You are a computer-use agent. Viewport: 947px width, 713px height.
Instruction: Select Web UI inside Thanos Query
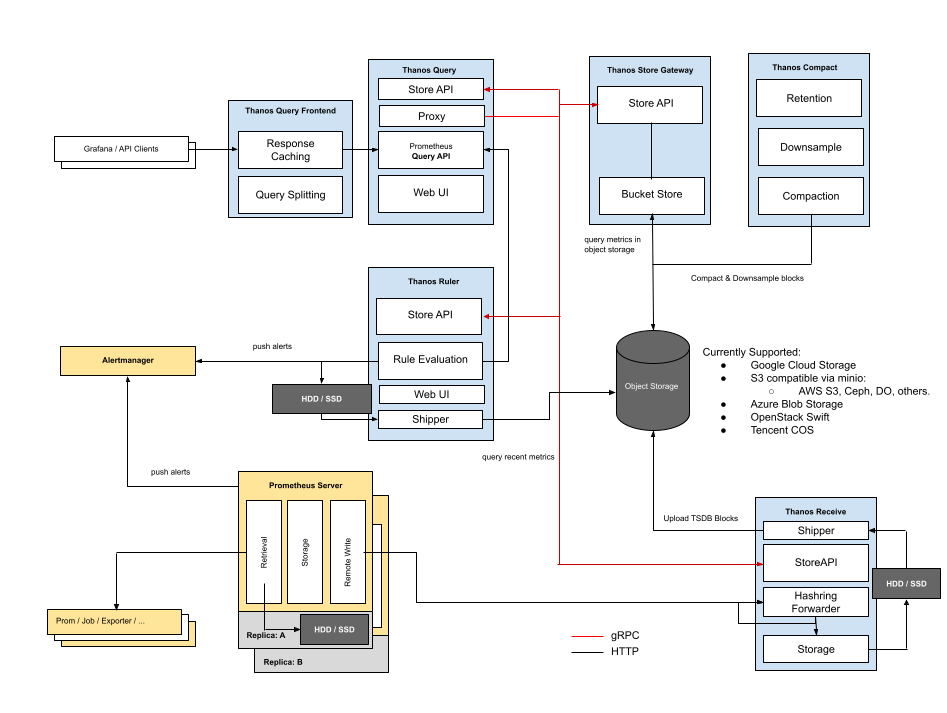(x=431, y=193)
